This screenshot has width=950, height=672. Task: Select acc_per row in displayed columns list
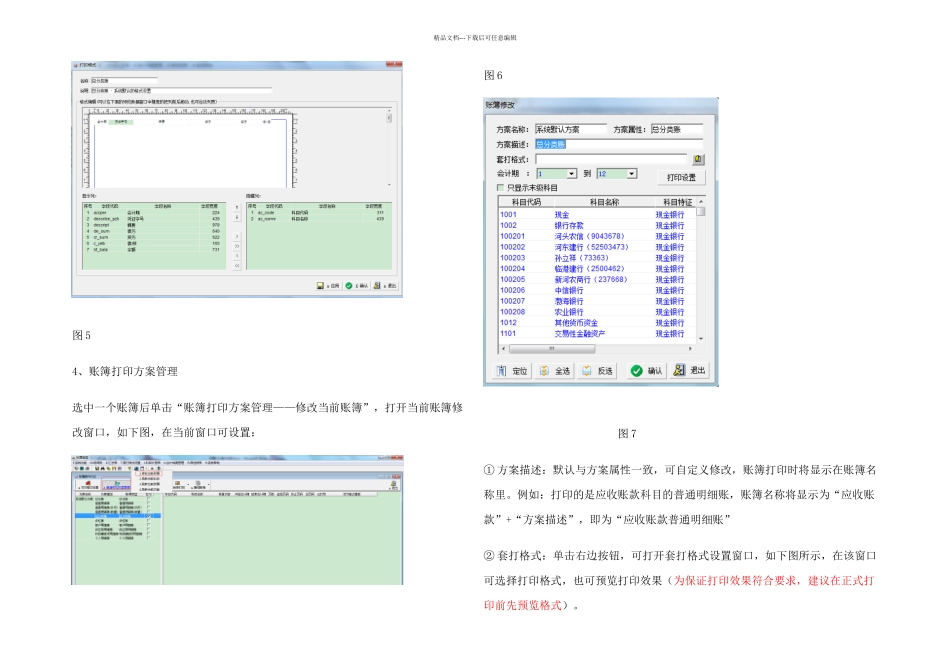pyautogui.click(x=153, y=213)
